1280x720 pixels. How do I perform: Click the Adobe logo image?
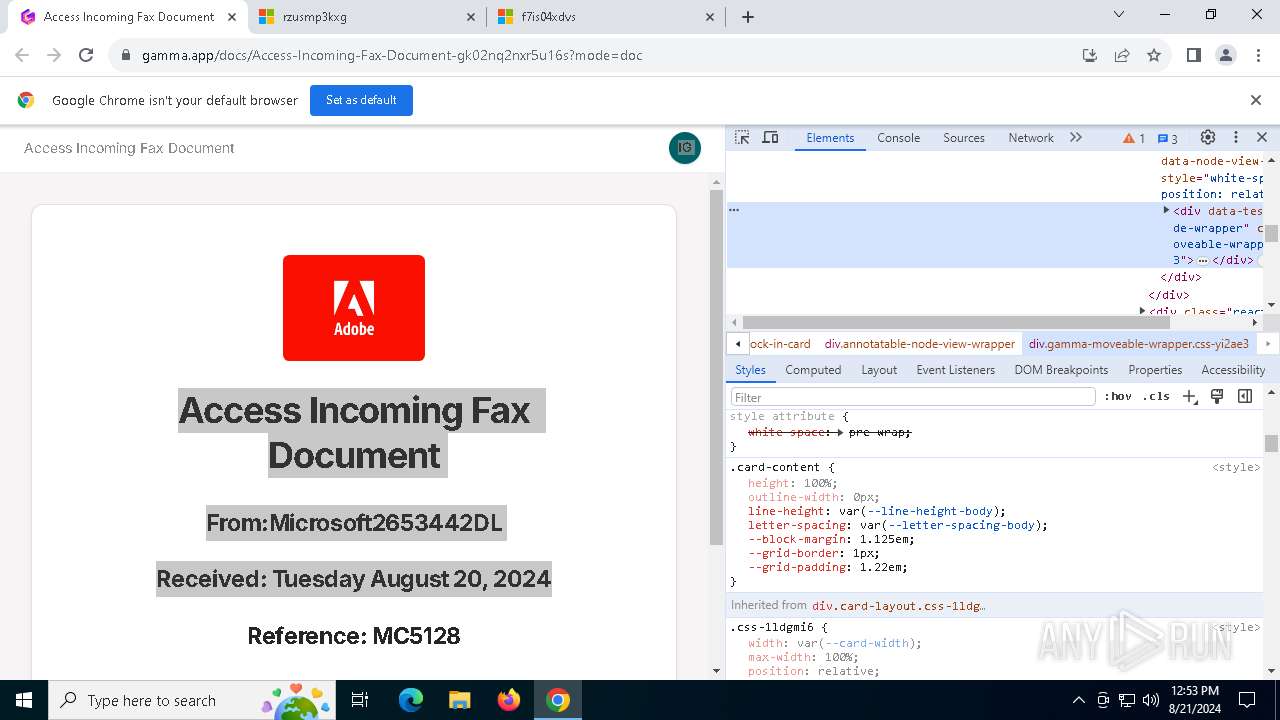354,308
